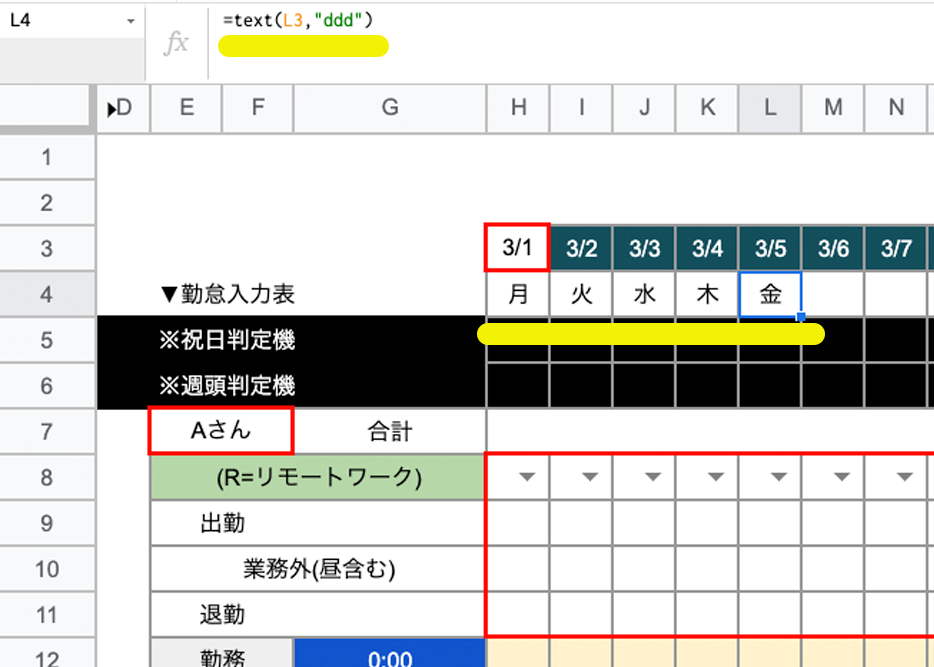Image resolution: width=934 pixels, height=667 pixels.
Task: Click the 木 weekday cell
Action: (707, 294)
